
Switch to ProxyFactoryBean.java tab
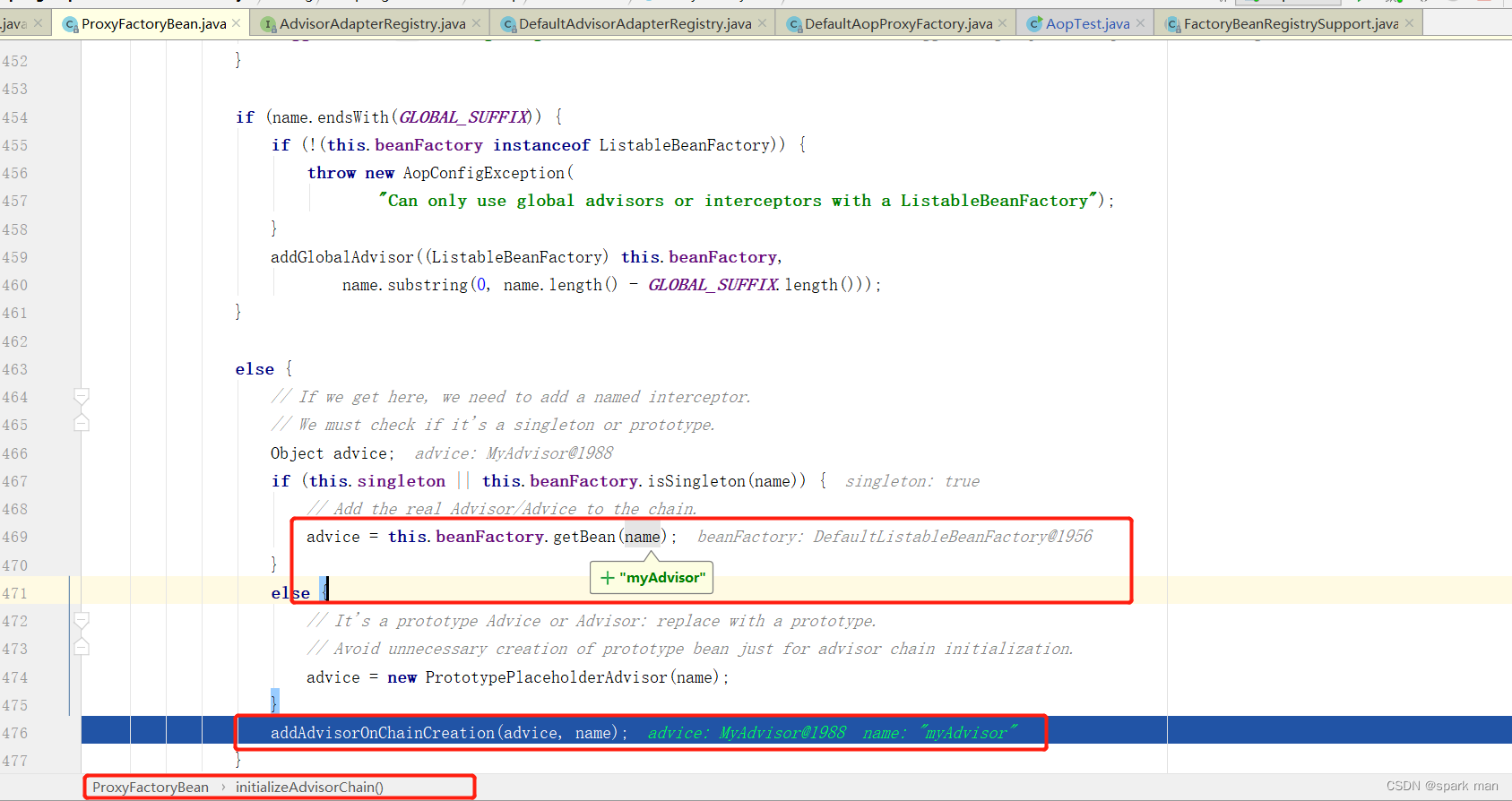pos(153,24)
